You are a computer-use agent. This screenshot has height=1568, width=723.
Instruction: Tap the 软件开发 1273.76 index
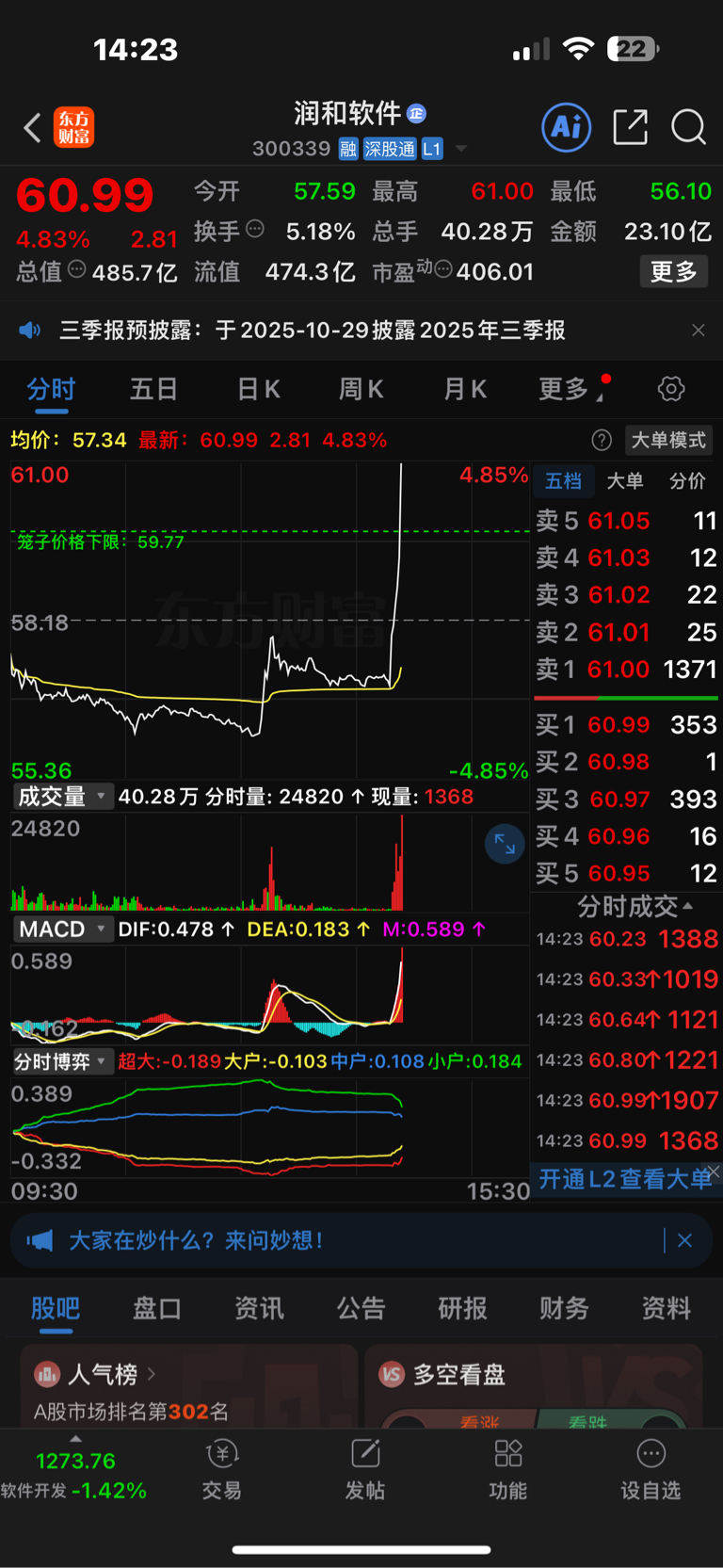[x=74, y=1476]
